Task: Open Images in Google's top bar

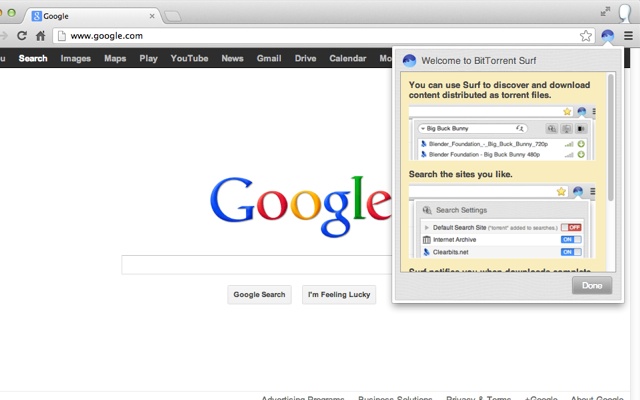Action: 76,58
